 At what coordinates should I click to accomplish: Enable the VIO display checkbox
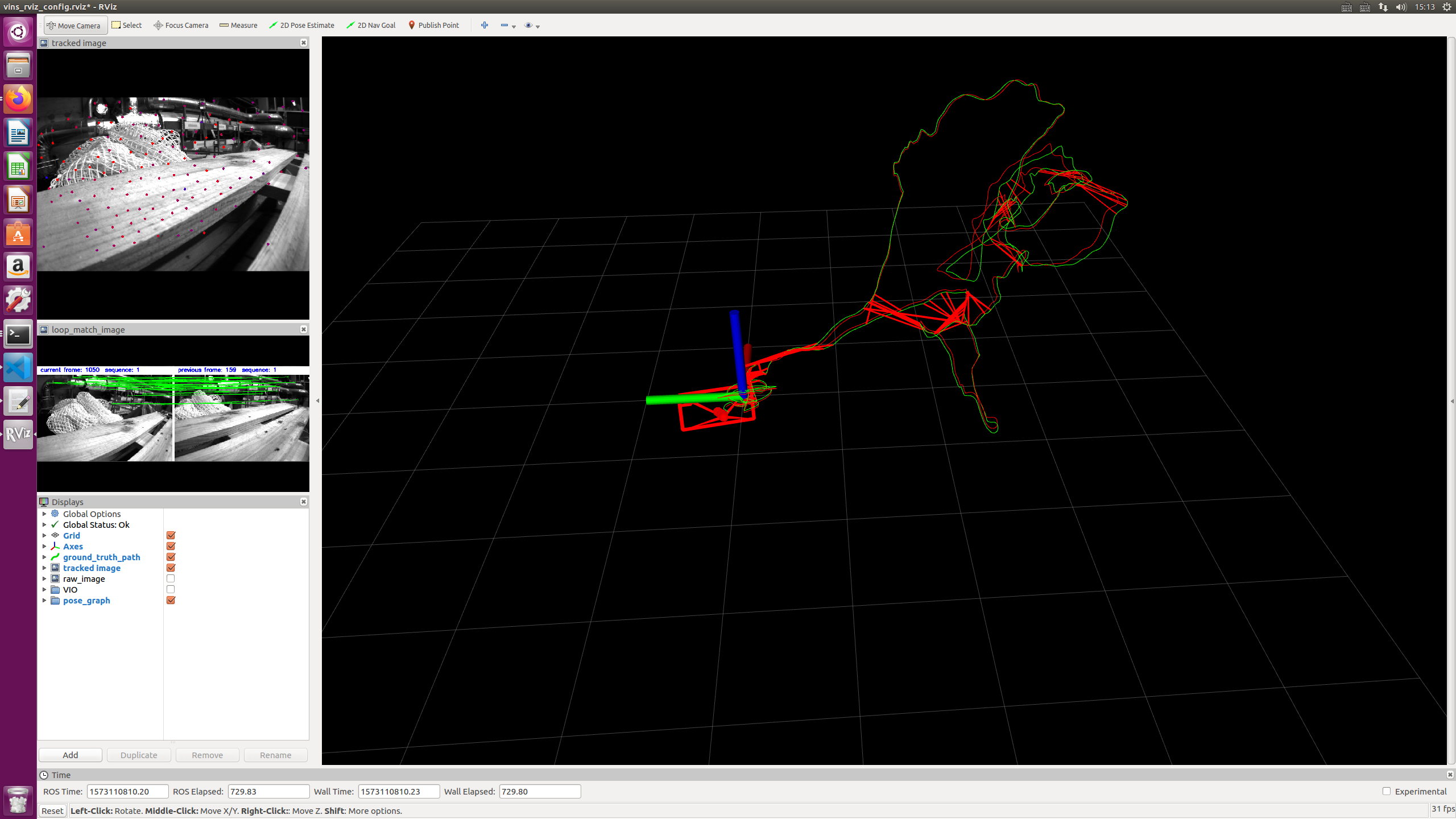point(171,589)
